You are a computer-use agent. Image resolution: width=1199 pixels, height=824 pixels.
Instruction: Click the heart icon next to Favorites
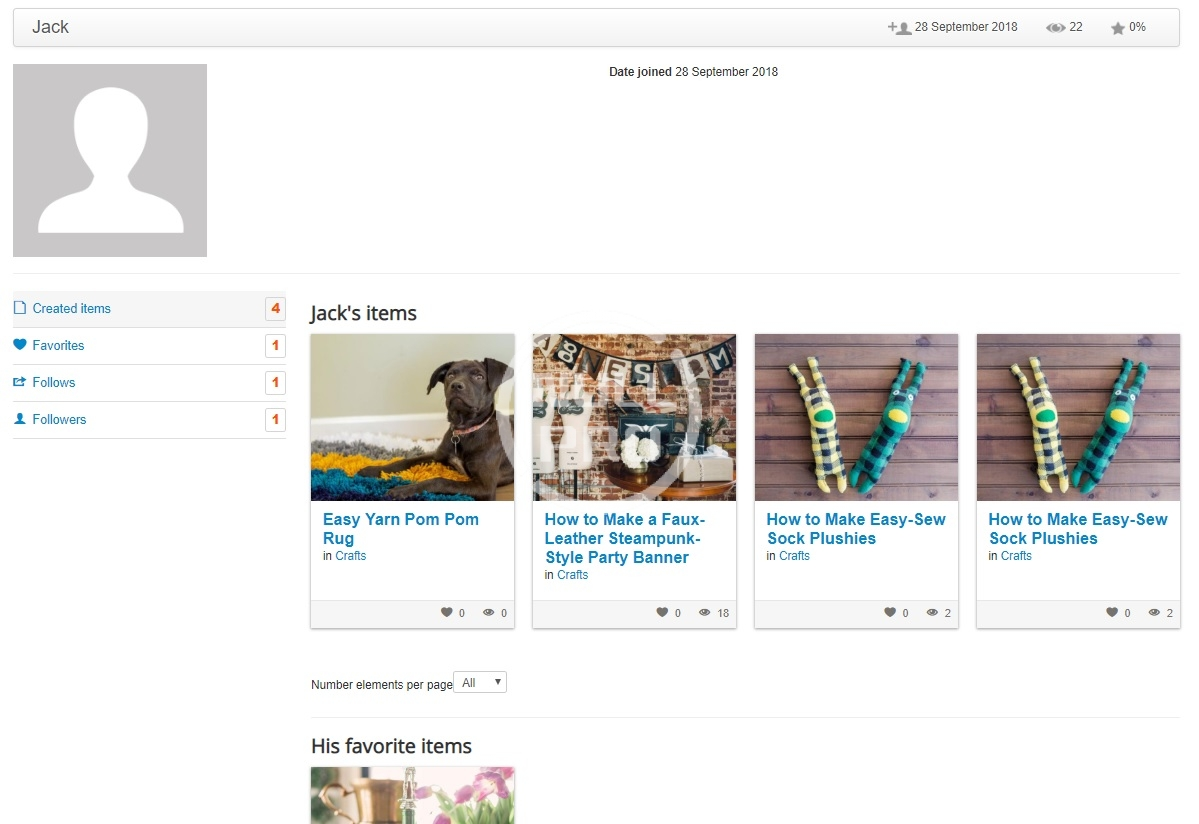click(20, 345)
